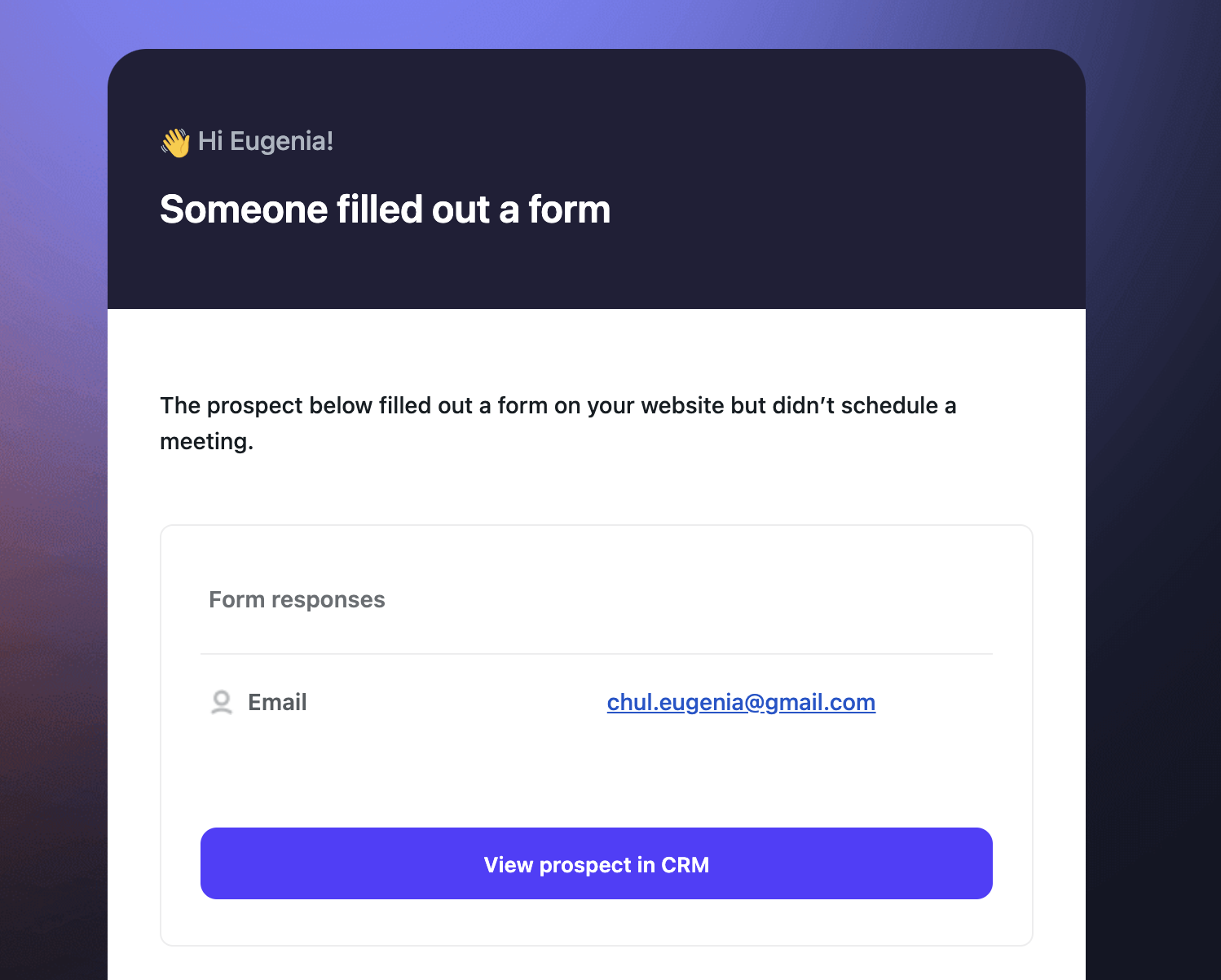Click the waving hand emoji
Image resolution: width=1221 pixels, height=980 pixels.
pos(175,143)
